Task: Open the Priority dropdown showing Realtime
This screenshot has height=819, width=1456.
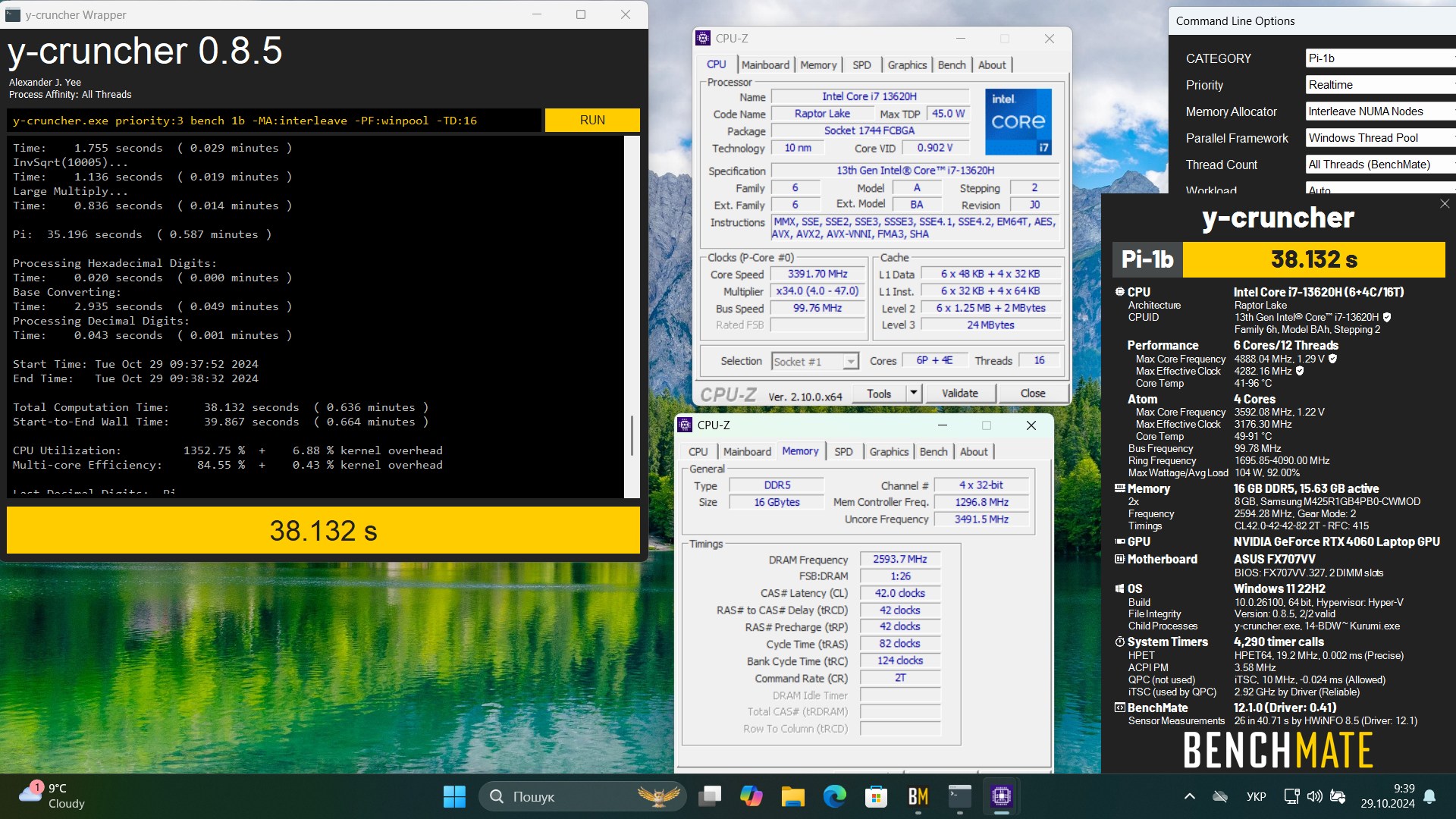Action: click(1380, 85)
